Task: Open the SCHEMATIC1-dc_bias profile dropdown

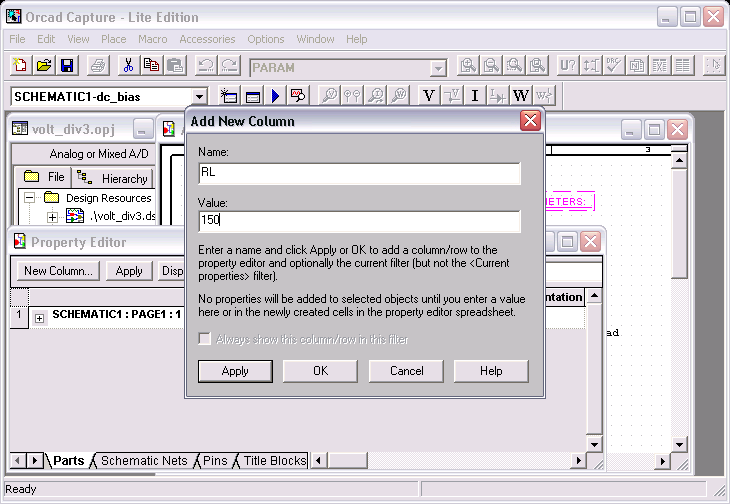Action: [x=199, y=97]
